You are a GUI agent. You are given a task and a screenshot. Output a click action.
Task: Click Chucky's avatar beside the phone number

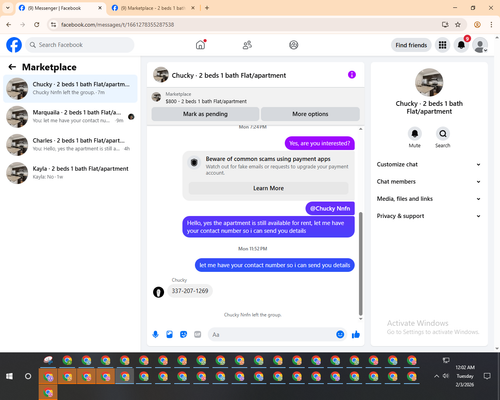point(158,292)
